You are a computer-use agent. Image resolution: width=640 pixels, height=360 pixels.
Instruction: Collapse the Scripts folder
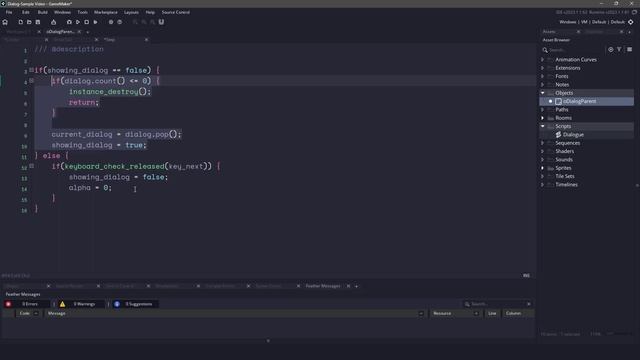pos(542,127)
